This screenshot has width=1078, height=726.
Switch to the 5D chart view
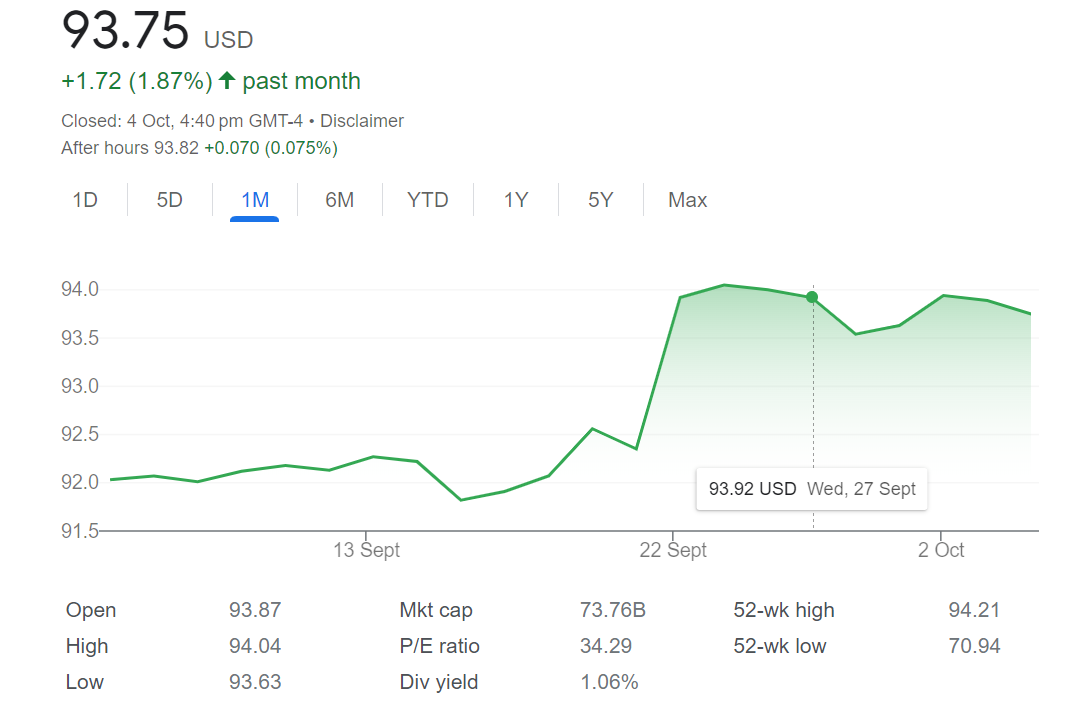tap(170, 200)
